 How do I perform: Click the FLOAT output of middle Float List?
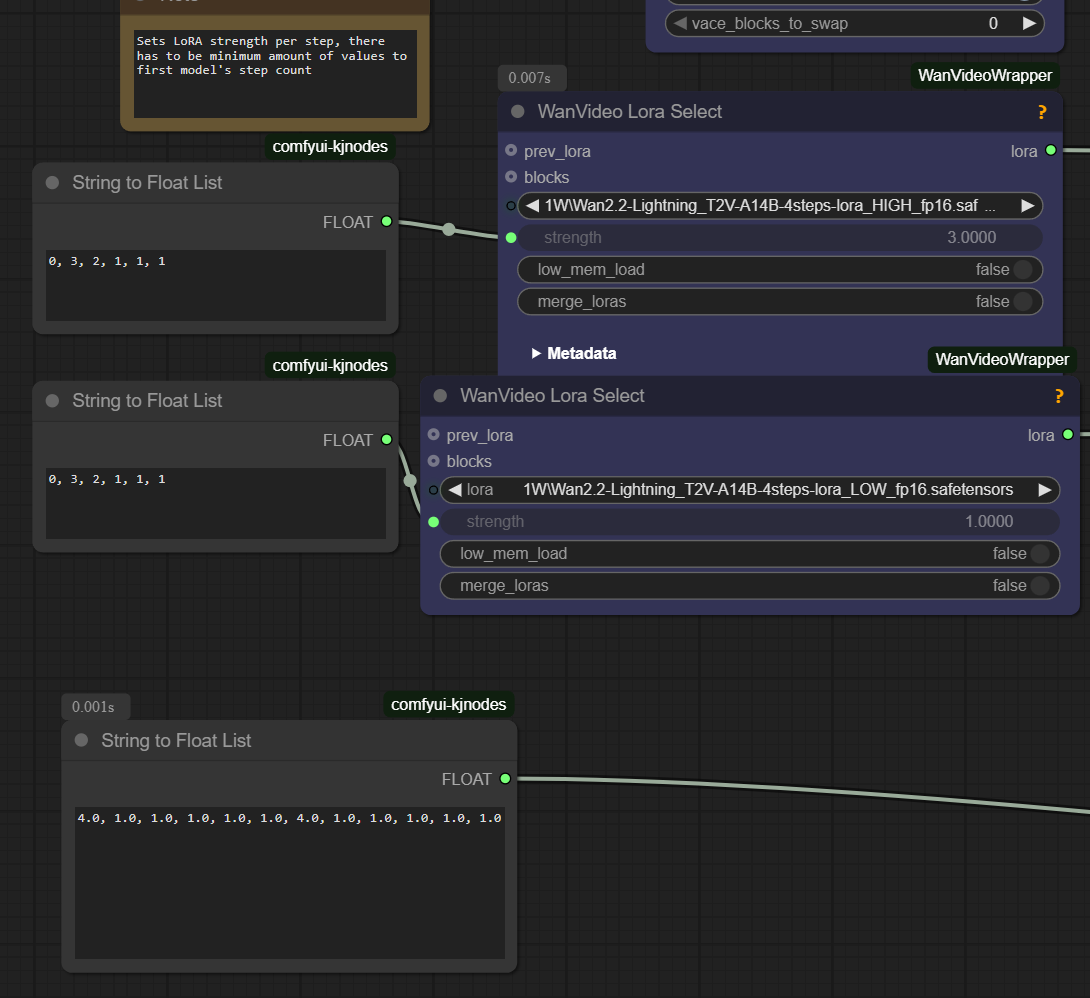click(387, 440)
